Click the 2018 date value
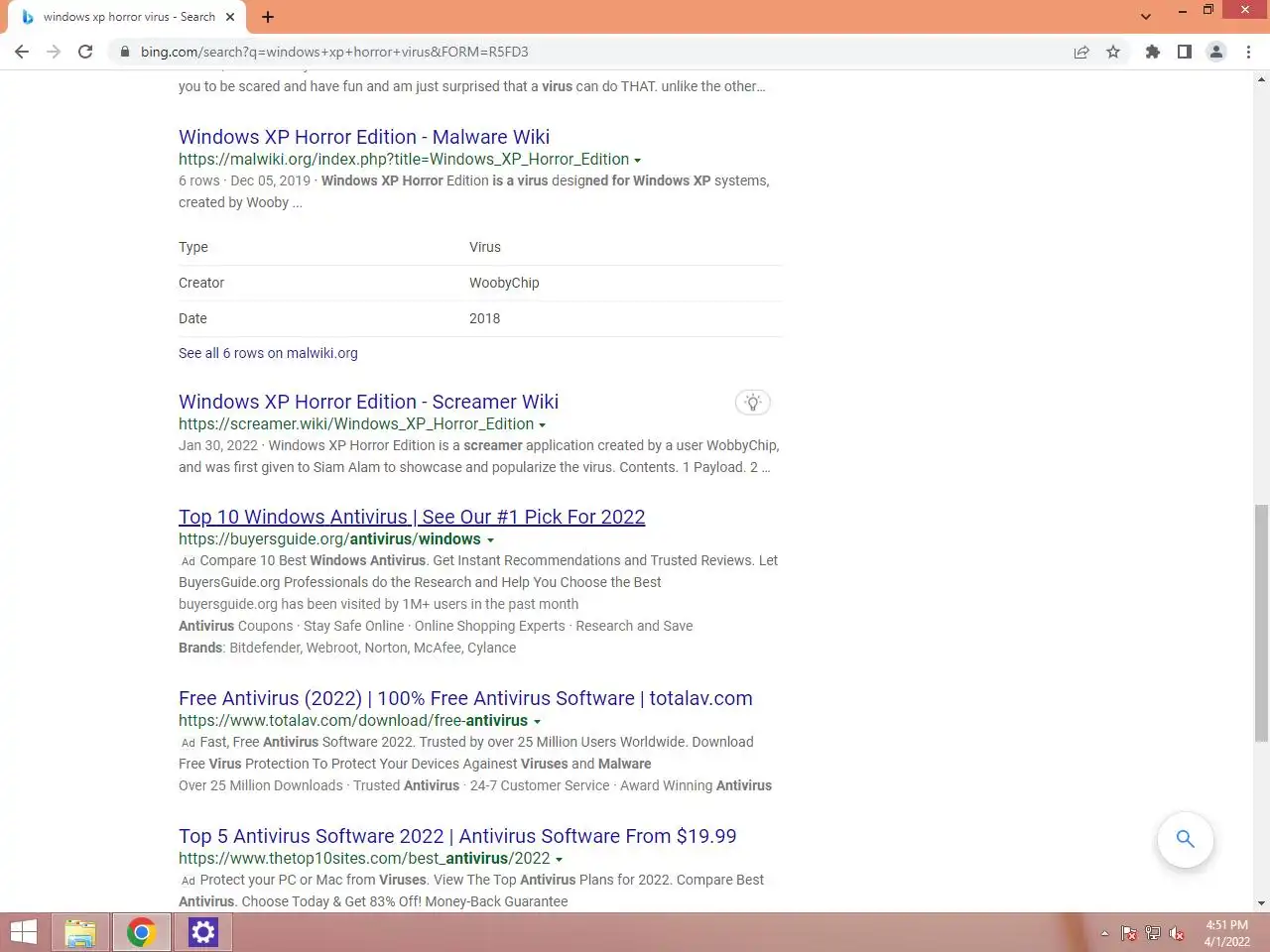Viewport: 1270px width, 952px height. (484, 318)
